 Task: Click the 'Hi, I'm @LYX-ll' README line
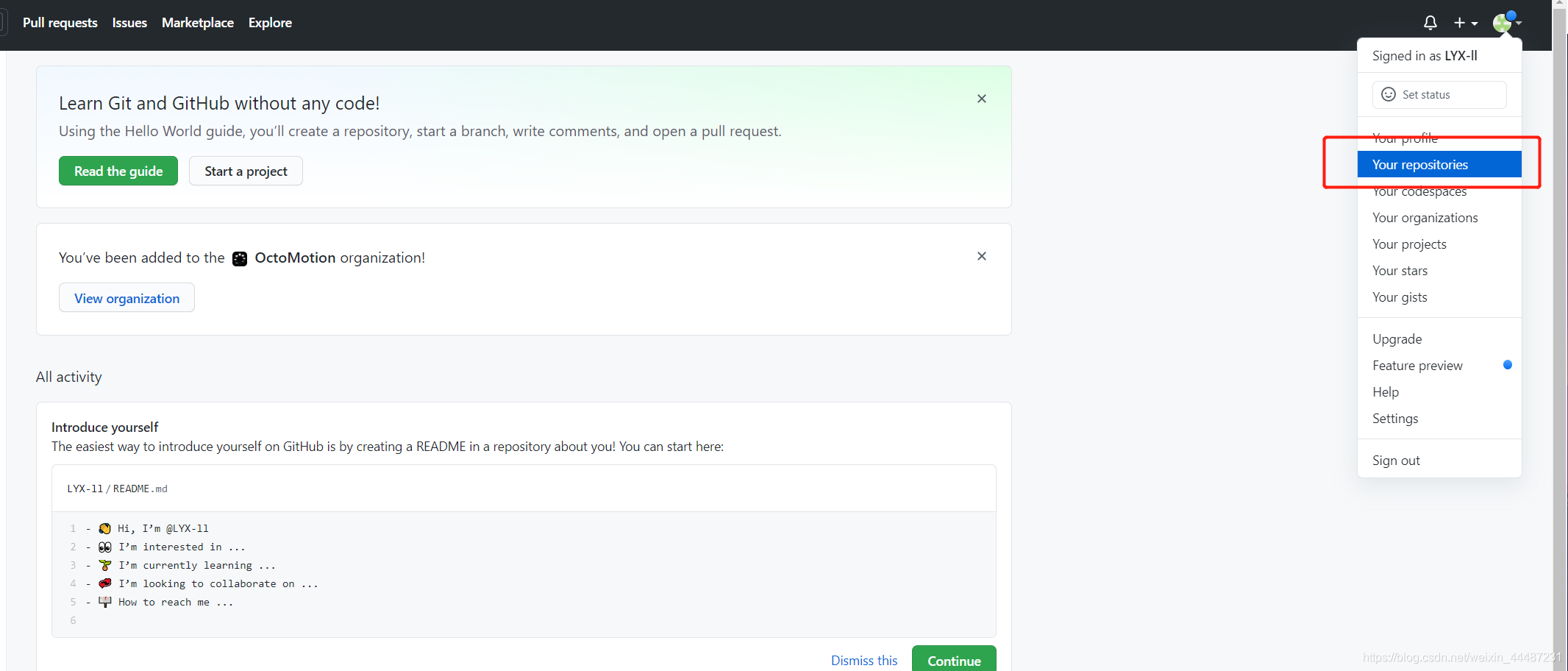coord(163,528)
